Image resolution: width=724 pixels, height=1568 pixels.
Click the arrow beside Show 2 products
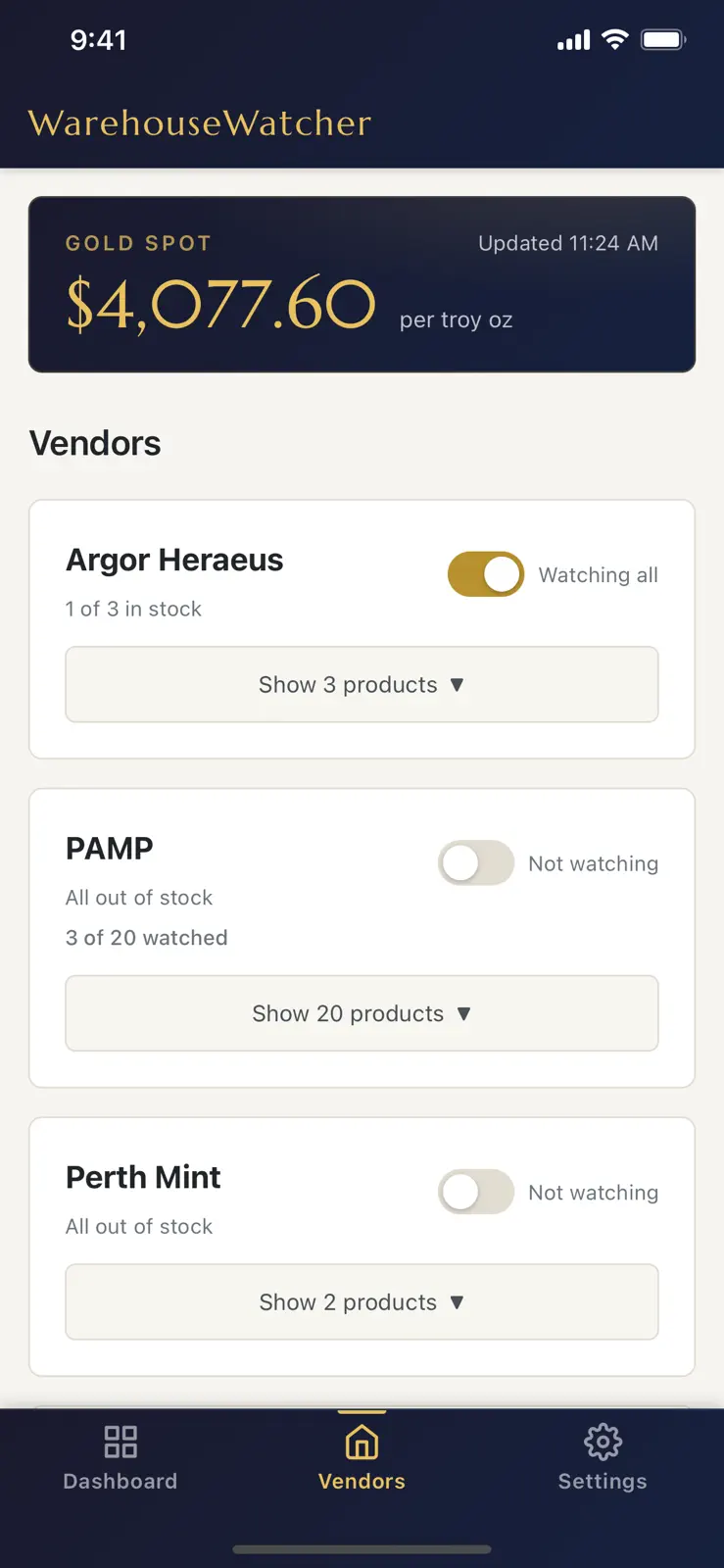point(457,1302)
